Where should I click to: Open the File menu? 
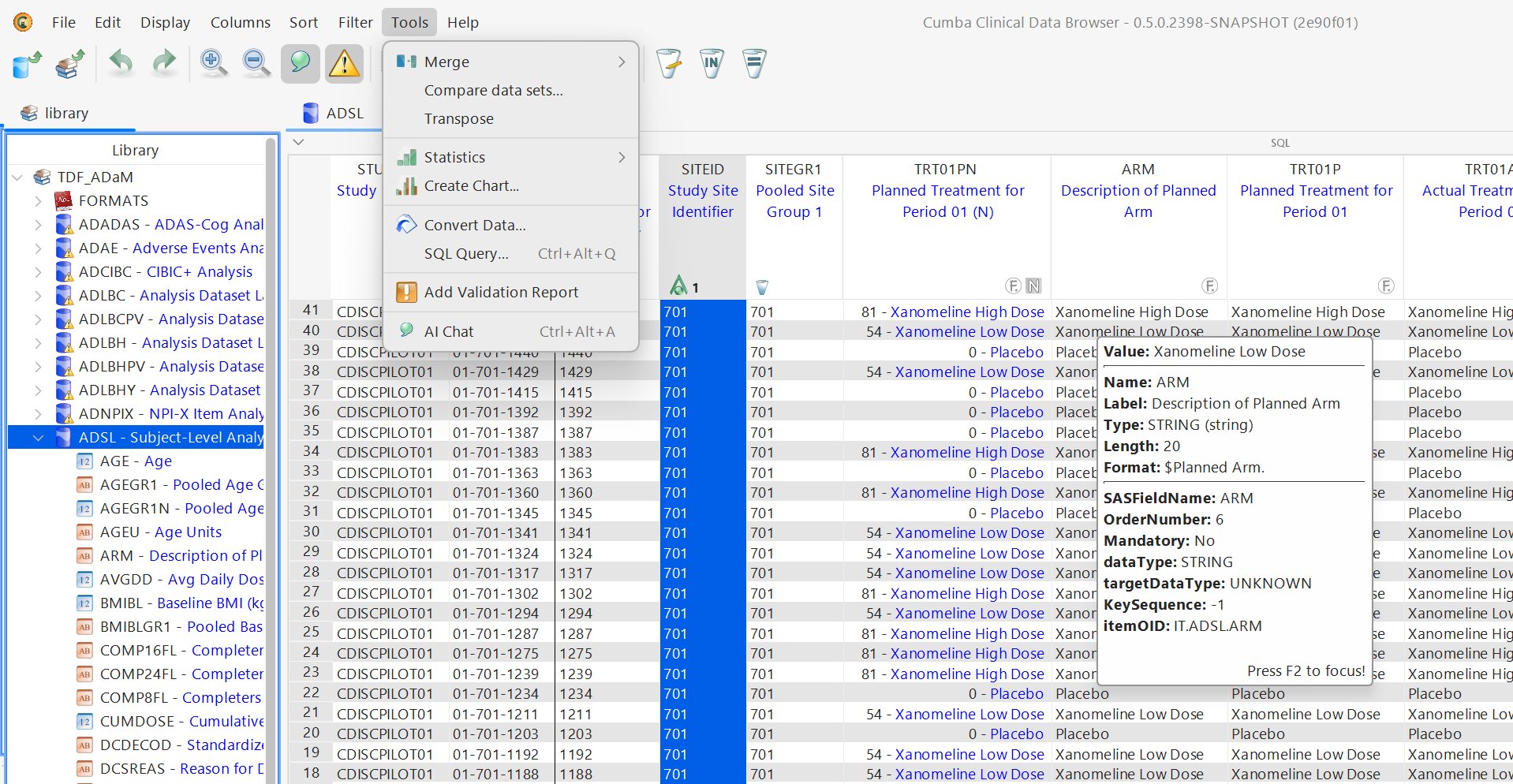pyautogui.click(x=64, y=22)
